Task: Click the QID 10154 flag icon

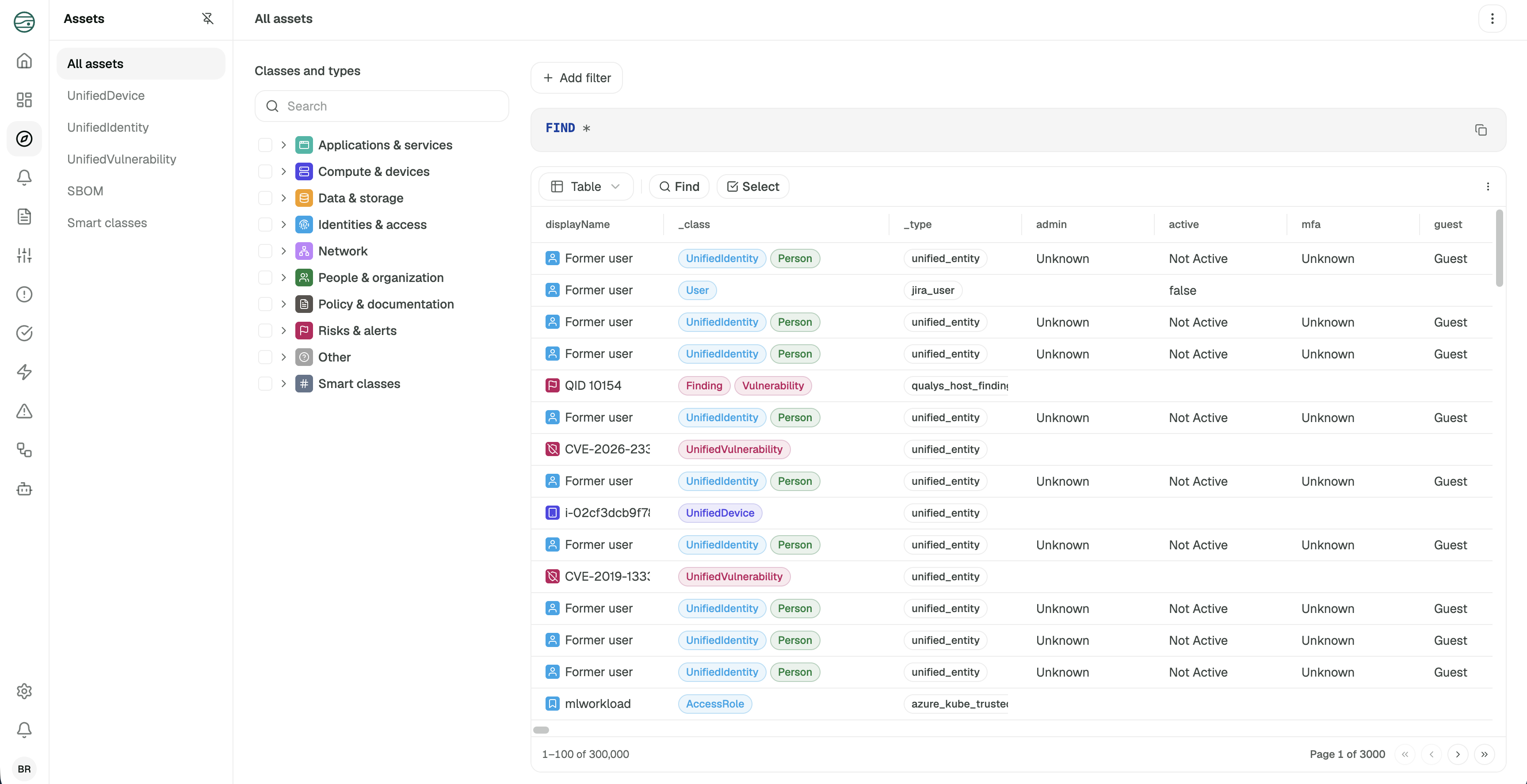Action: [x=553, y=386]
